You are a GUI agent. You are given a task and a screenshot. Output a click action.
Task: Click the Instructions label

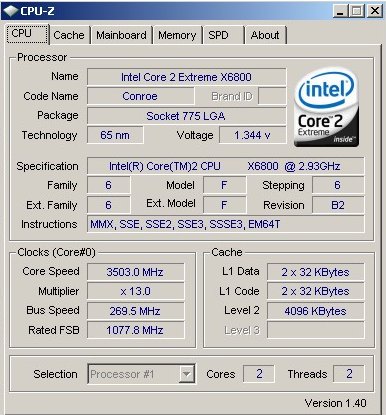point(49,224)
